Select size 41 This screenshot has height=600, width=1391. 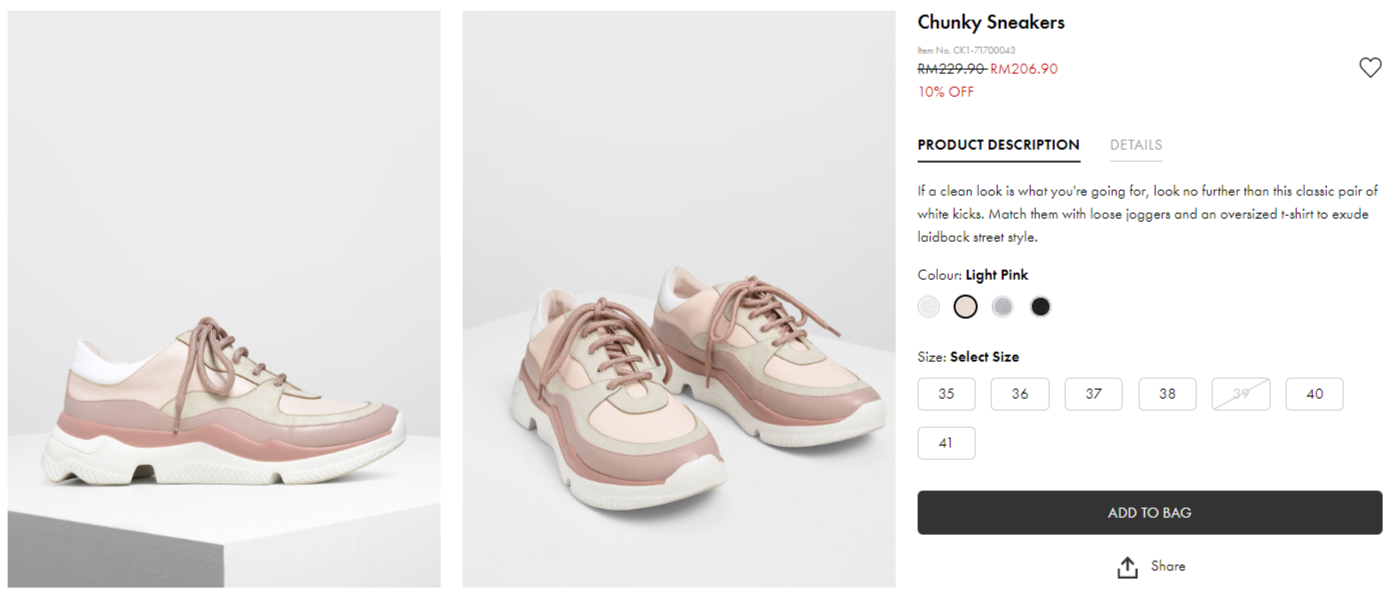[946, 443]
